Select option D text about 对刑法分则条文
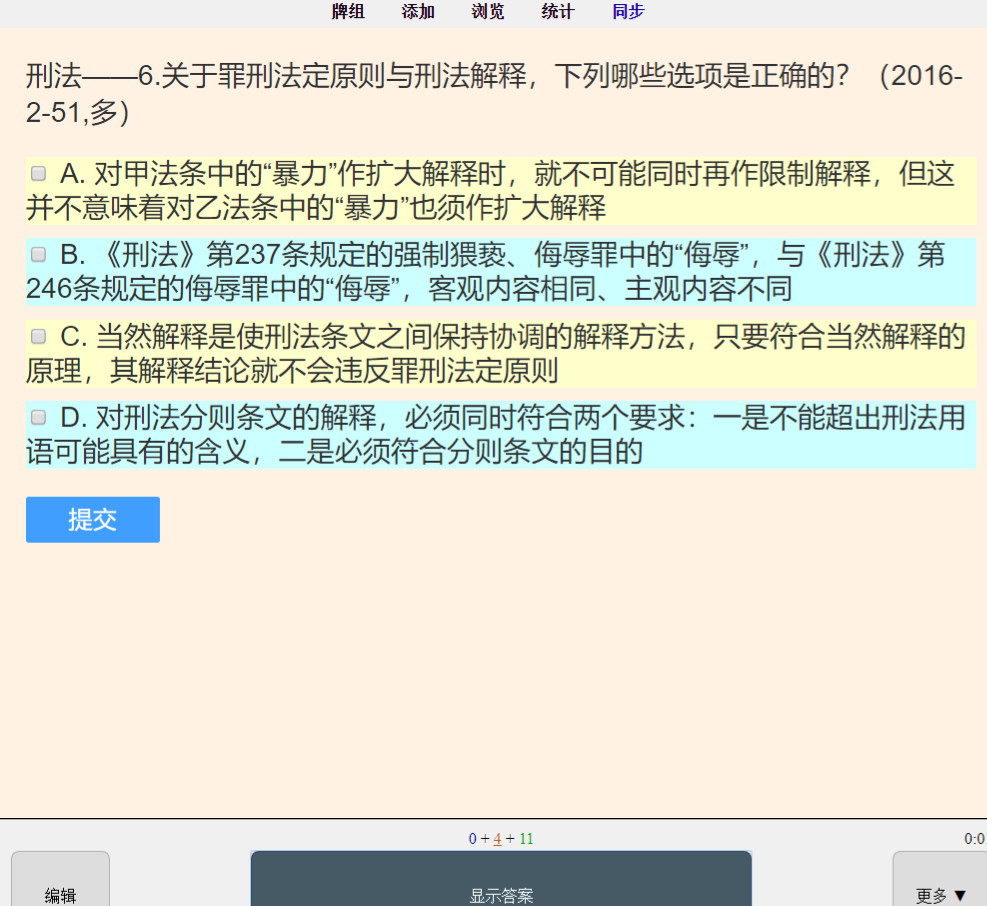The width and height of the screenshot is (987, 906). click(501, 435)
